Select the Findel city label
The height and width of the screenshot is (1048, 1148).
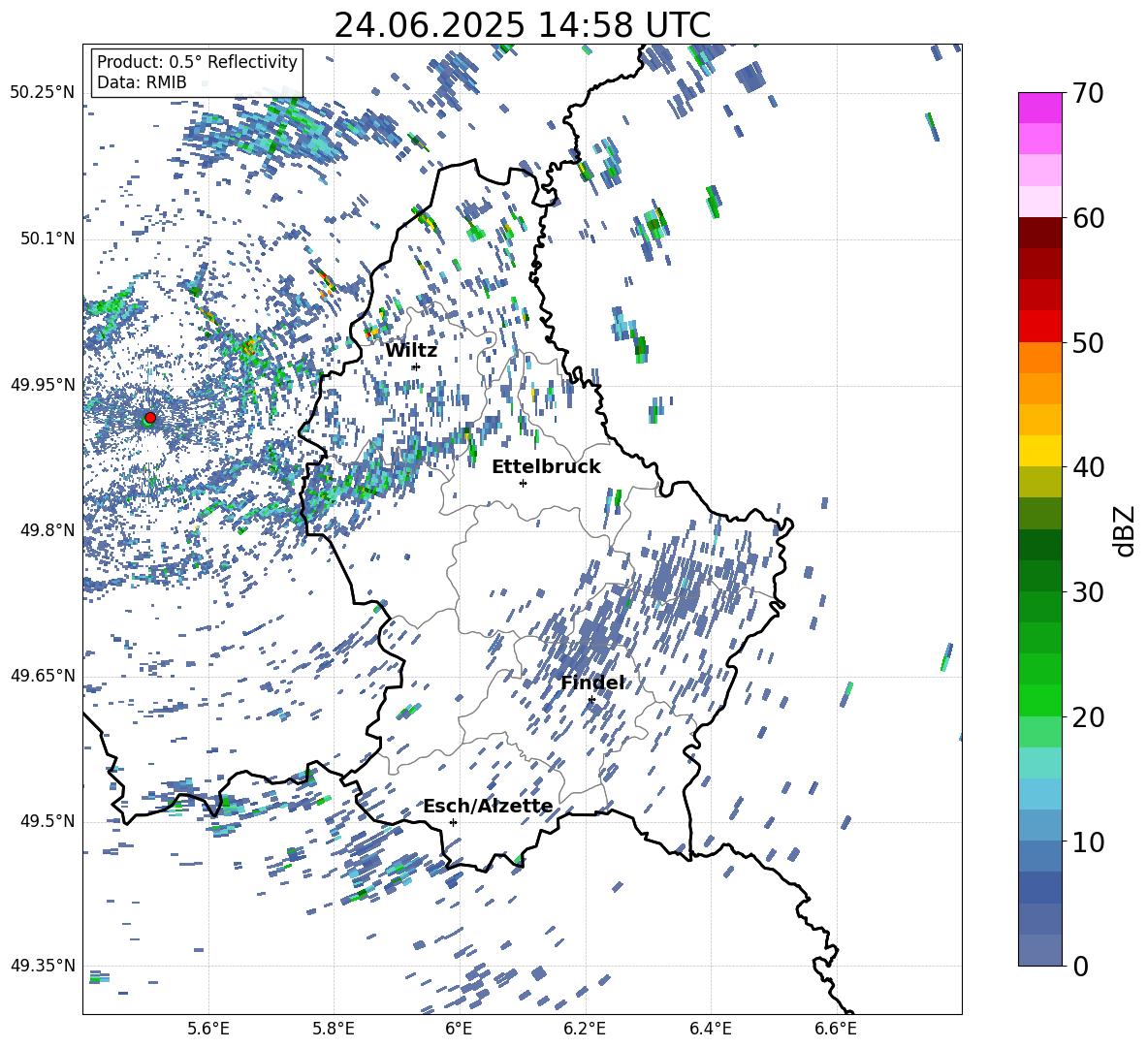click(592, 683)
